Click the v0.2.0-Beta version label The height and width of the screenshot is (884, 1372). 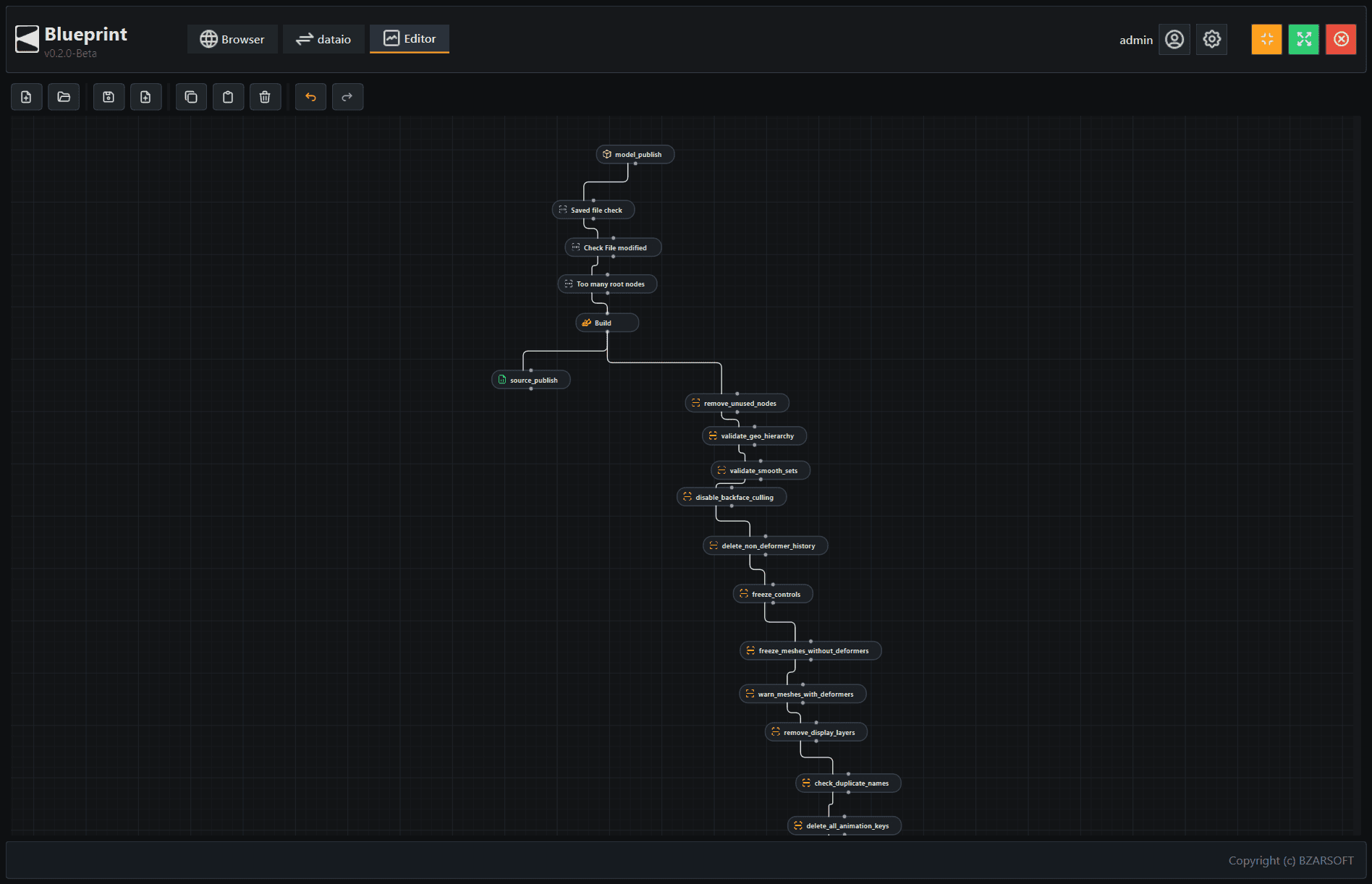[70, 54]
